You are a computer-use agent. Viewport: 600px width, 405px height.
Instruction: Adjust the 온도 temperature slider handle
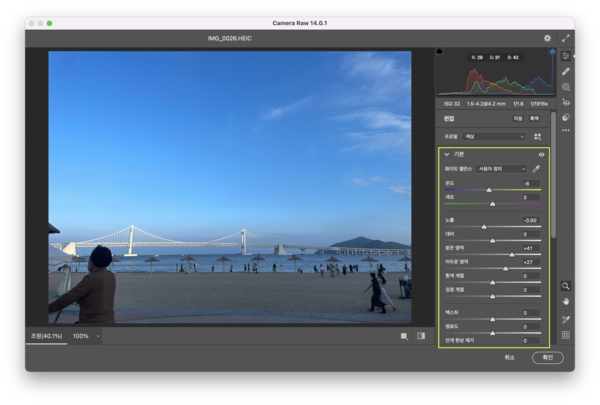(x=489, y=190)
